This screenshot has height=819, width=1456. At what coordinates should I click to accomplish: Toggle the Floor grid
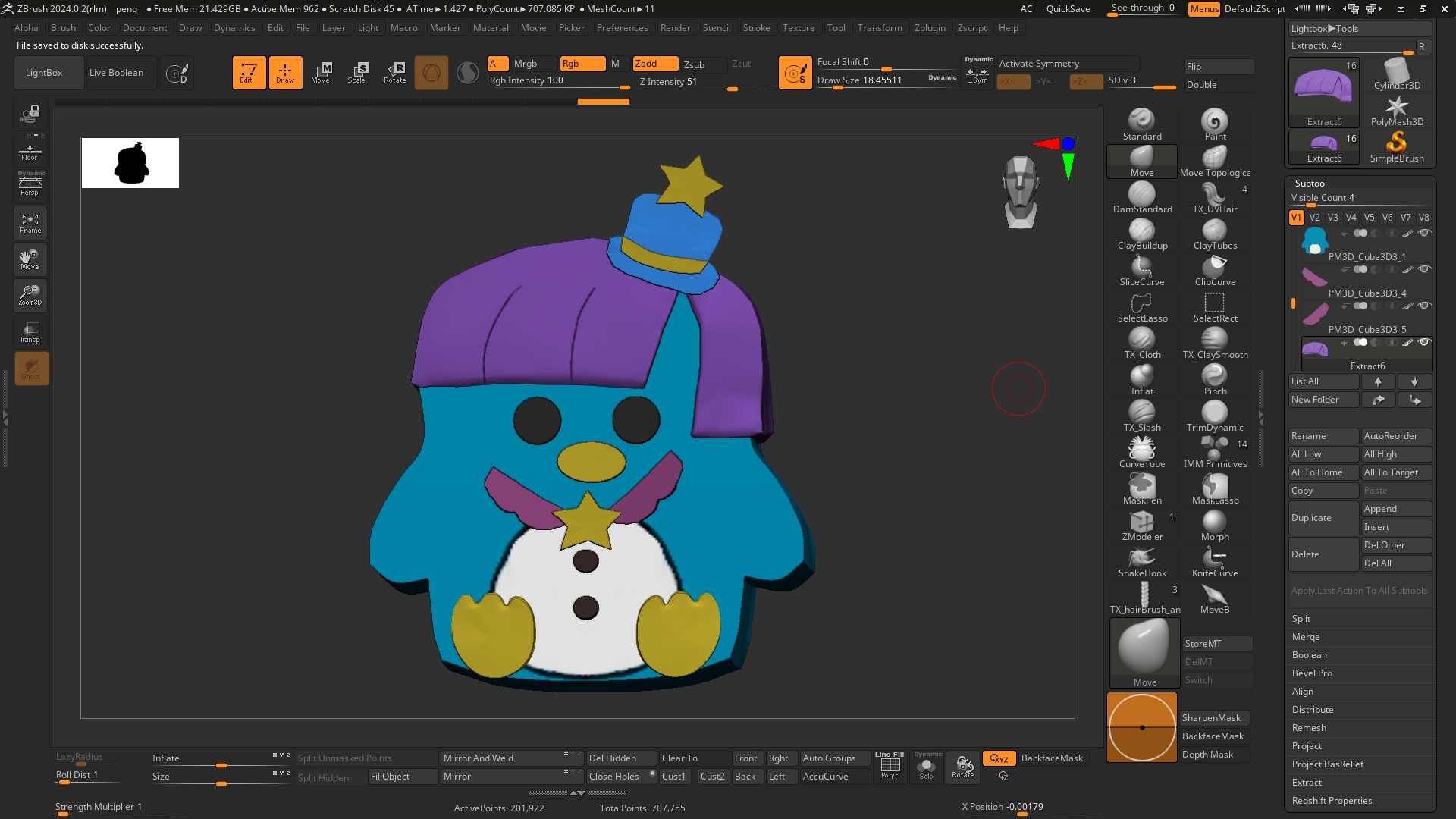30,149
